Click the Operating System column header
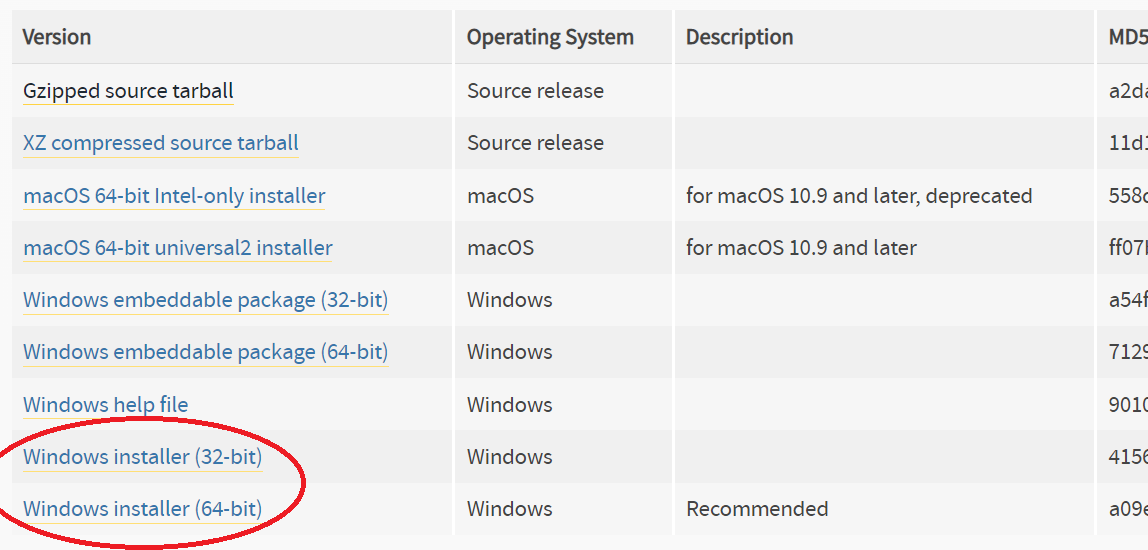The height and width of the screenshot is (550, 1148). [x=551, y=37]
